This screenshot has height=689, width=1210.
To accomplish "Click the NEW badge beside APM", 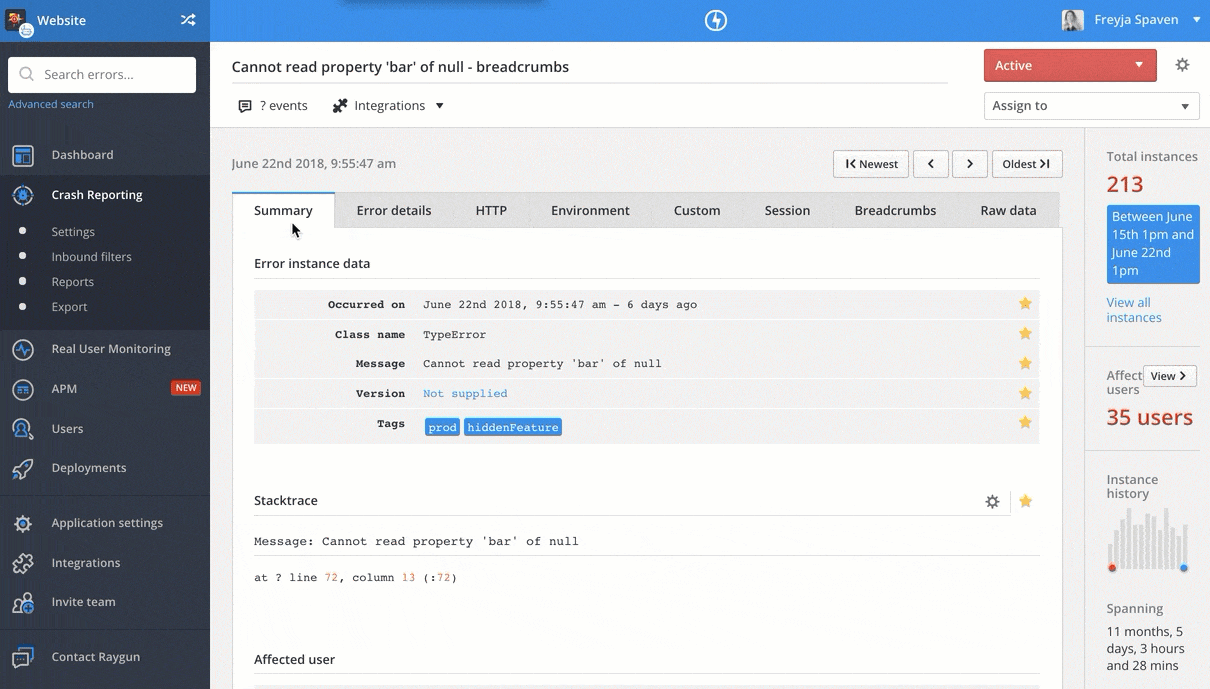I will (x=186, y=388).
